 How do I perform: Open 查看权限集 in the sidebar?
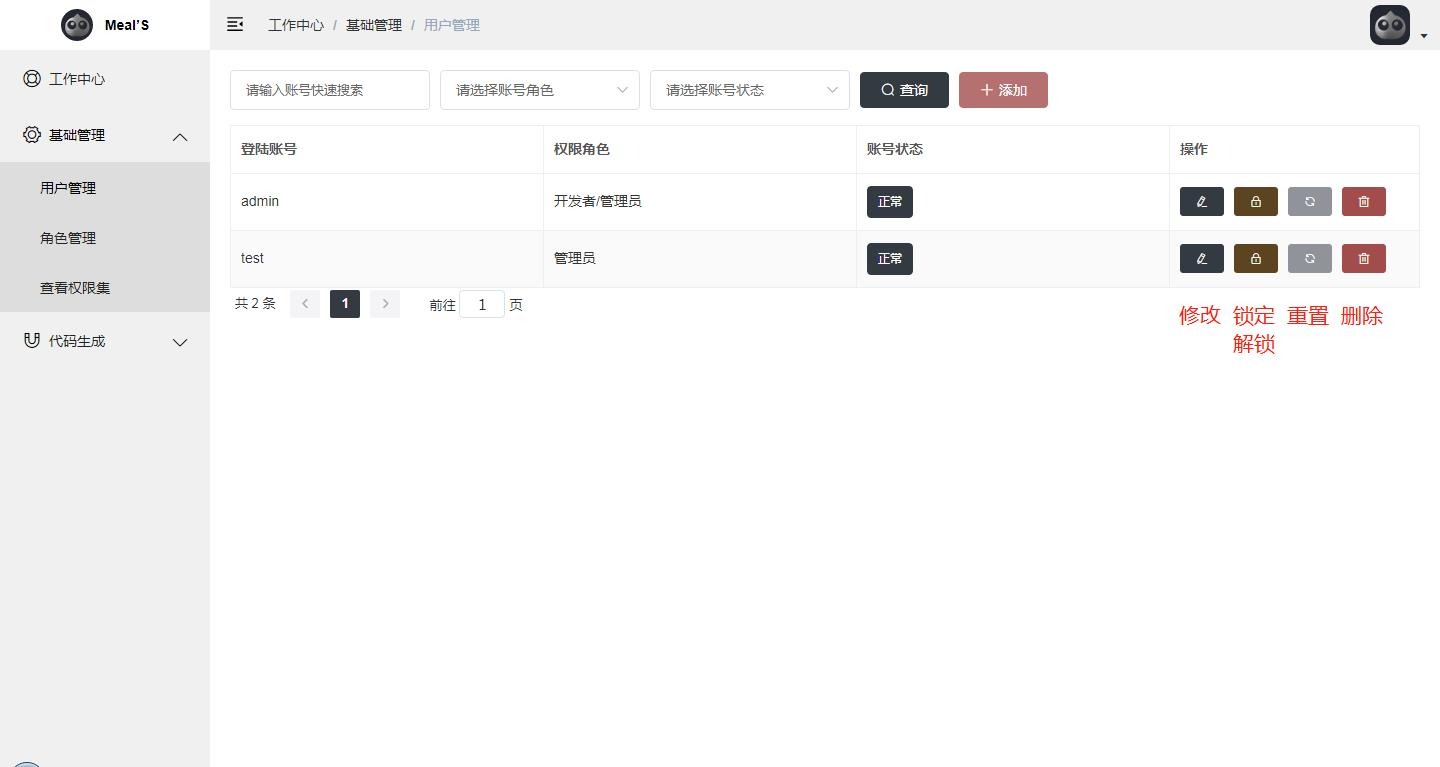click(75, 288)
